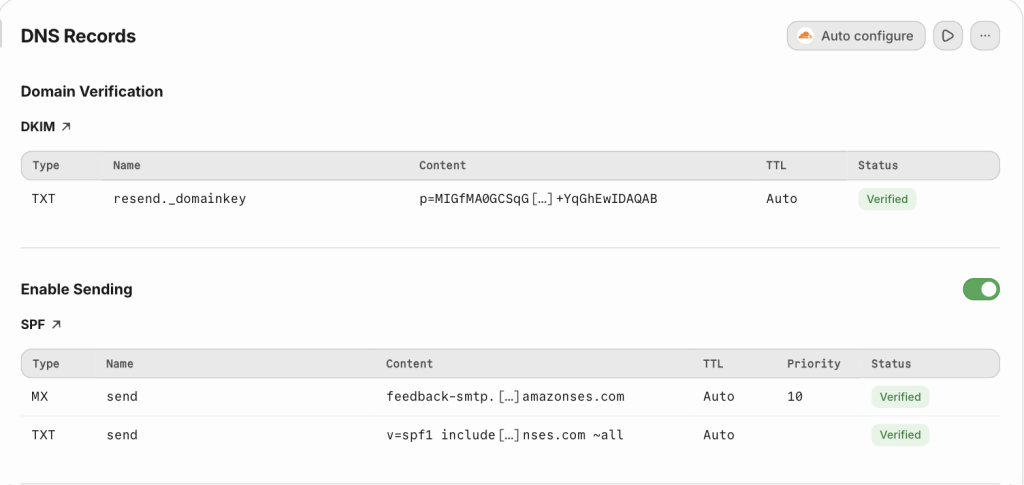Click the Content header in DKIM table
Screen dimensions: 1024x485
(x=443, y=166)
